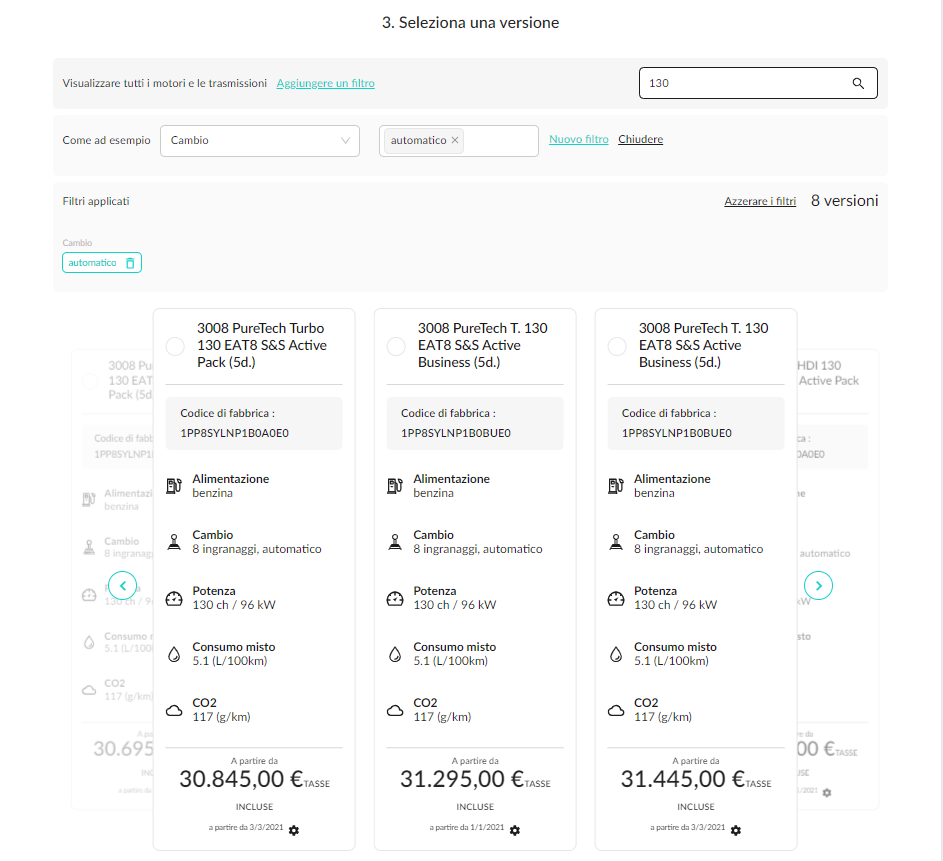Click the factory code 1PP8SYLNP1B0A0E0
The height and width of the screenshot is (861, 943).
[235, 433]
